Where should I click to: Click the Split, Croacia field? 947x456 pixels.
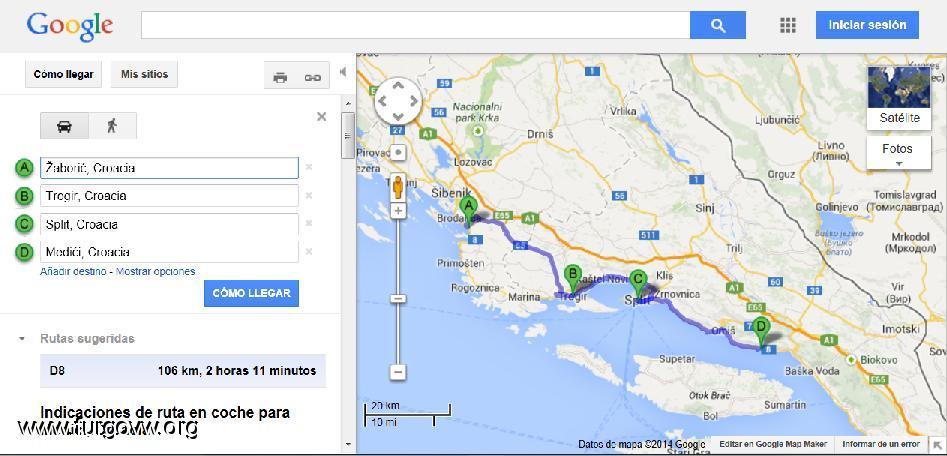click(169, 224)
